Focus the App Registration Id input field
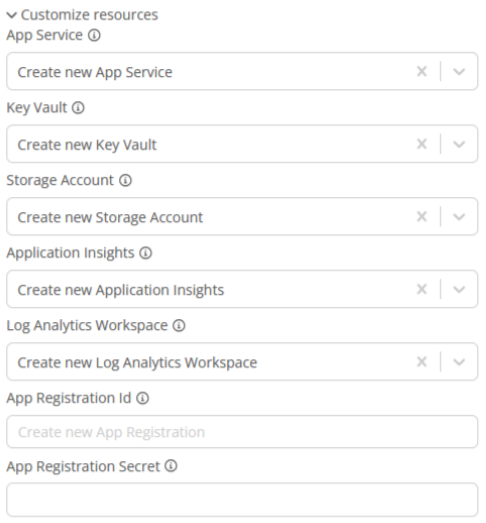Viewport: 486px width, 523px height. [242, 432]
